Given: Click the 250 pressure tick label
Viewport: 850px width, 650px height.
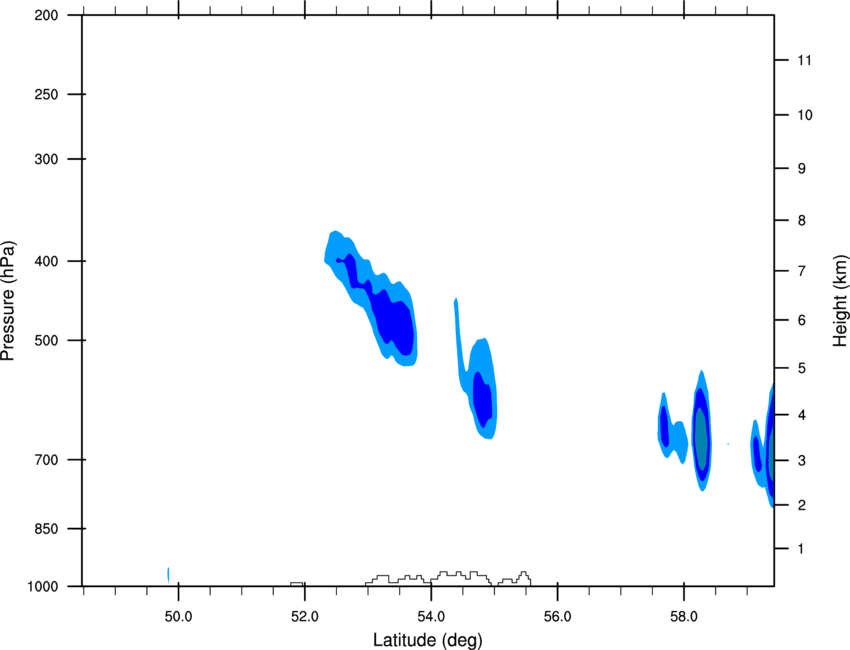Looking at the screenshot, I should (46, 94).
